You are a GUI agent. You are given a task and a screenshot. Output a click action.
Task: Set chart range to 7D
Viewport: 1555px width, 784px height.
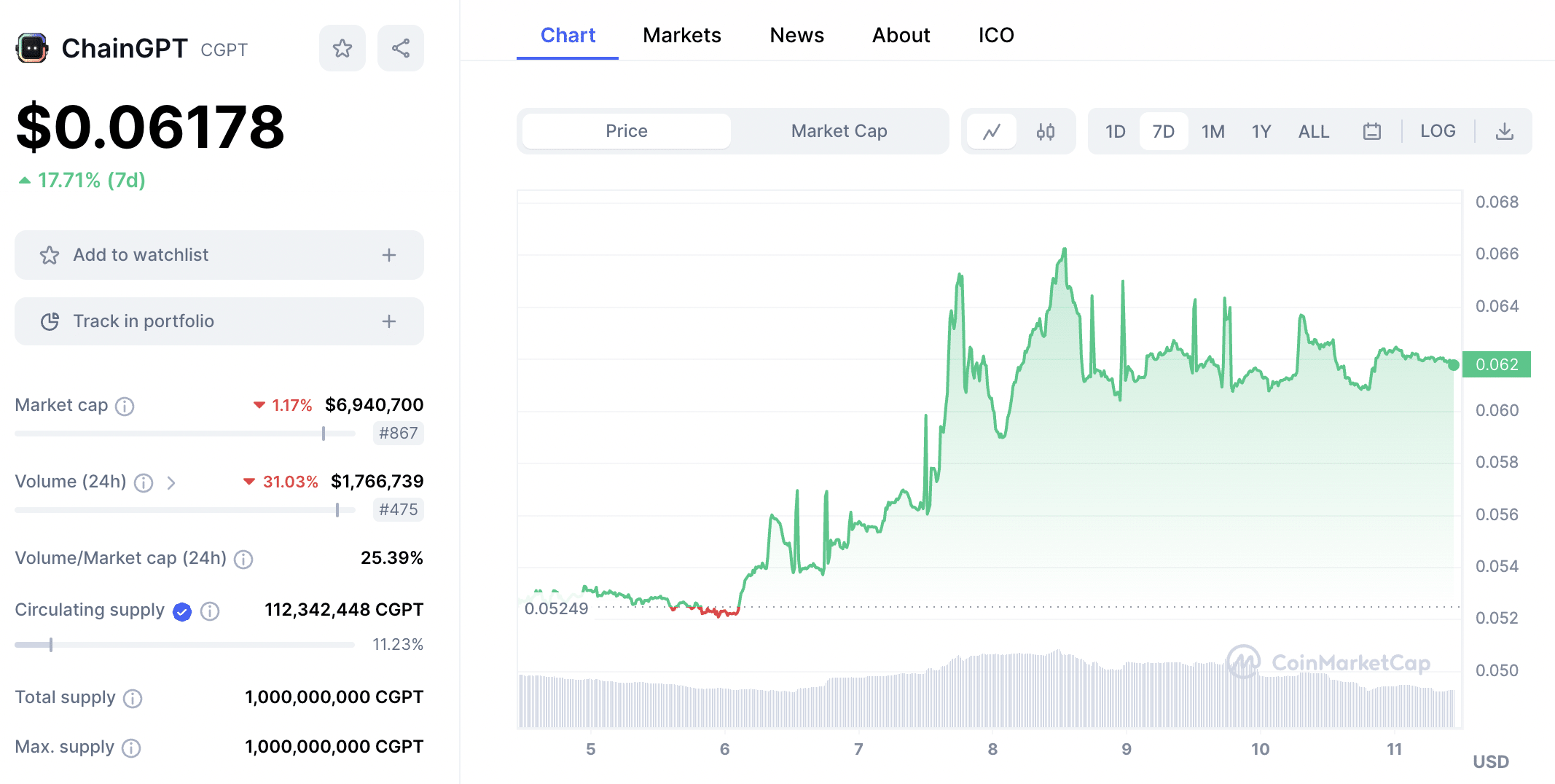coord(1164,132)
